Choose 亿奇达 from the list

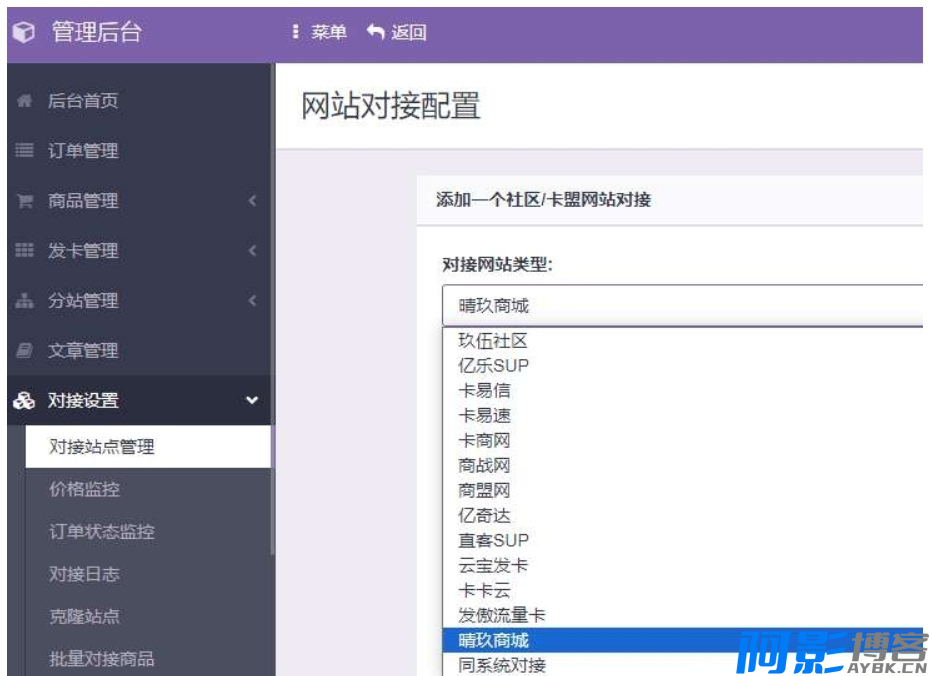(x=683, y=515)
